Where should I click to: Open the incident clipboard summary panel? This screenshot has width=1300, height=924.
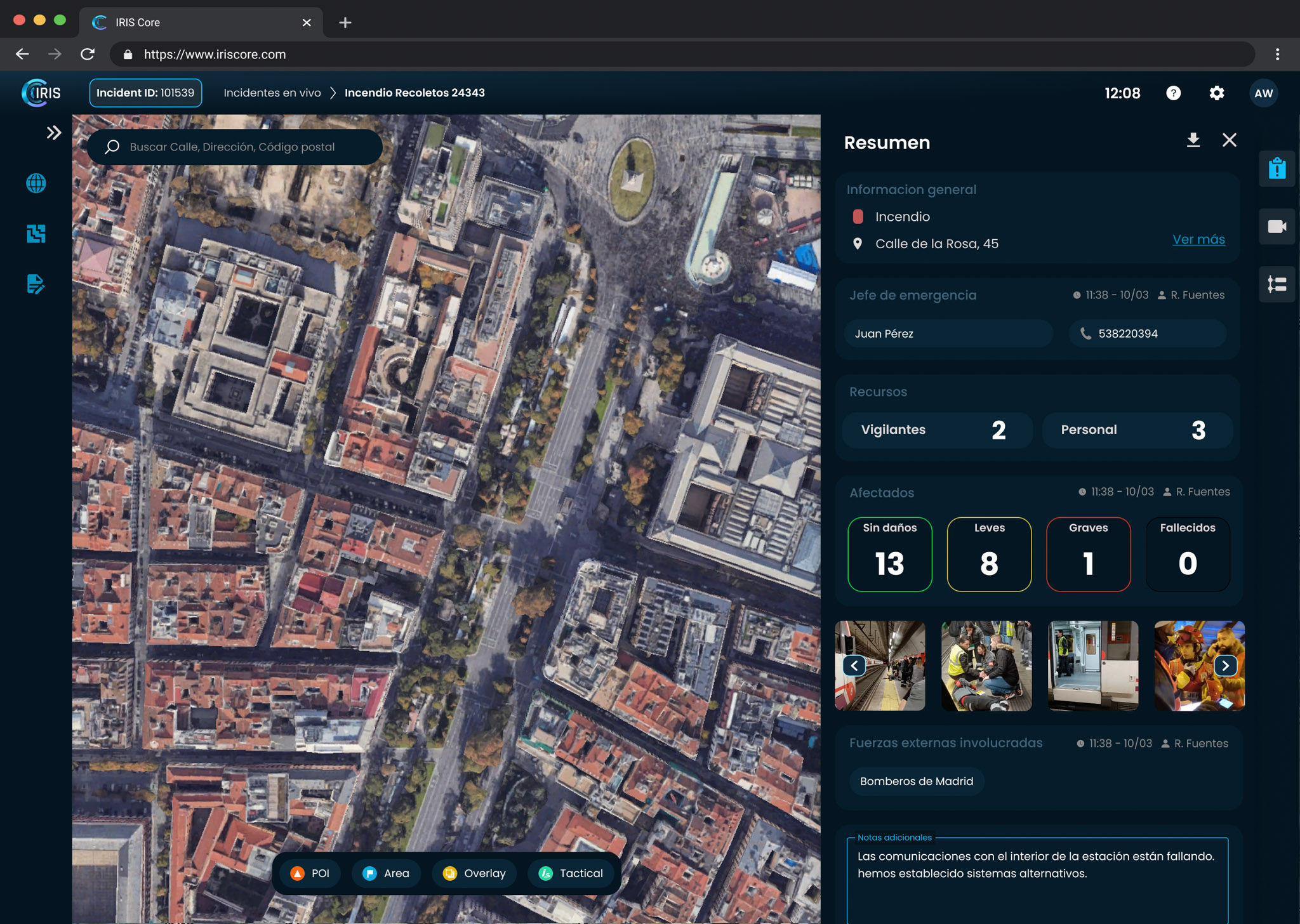pos(1277,169)
